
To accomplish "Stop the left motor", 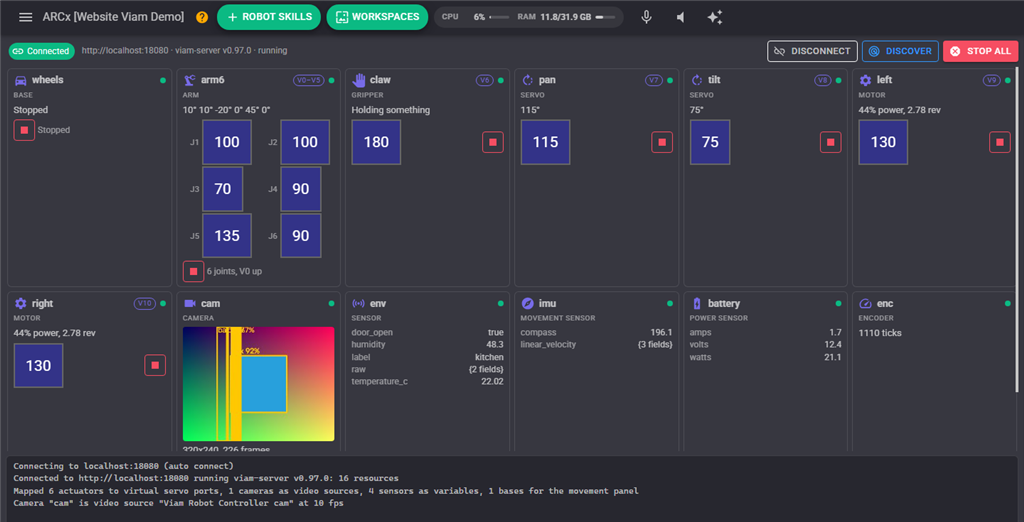I will point(1000,142).
